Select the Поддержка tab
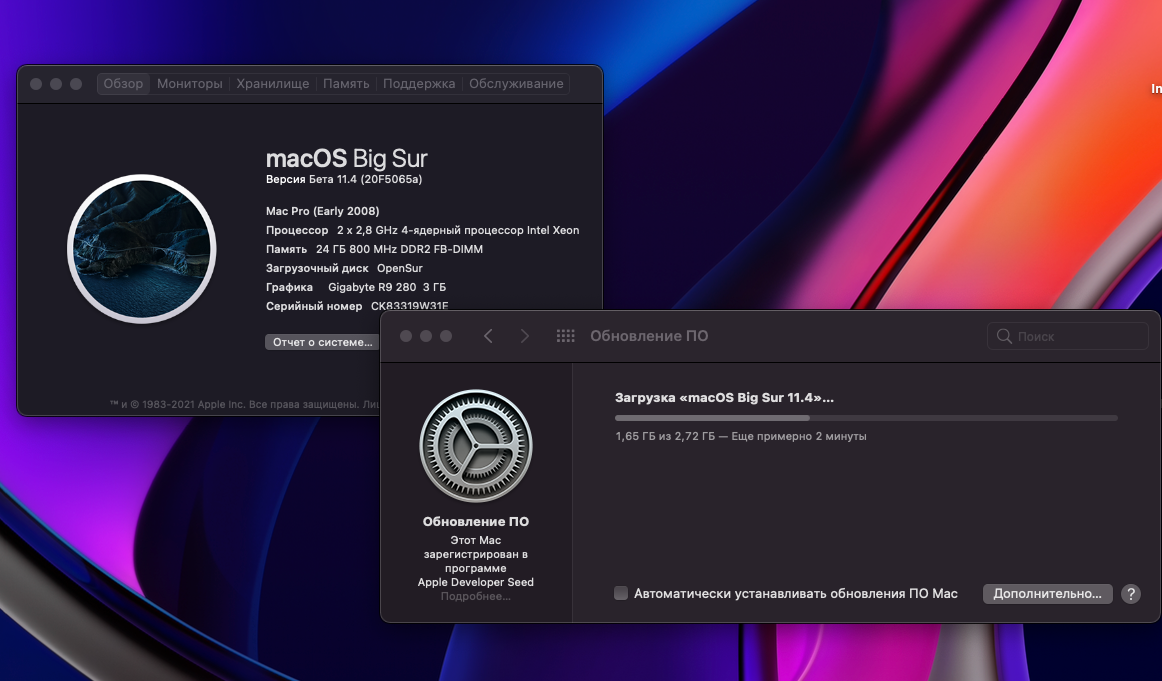The image size is (1162, 681). (419, 84)
